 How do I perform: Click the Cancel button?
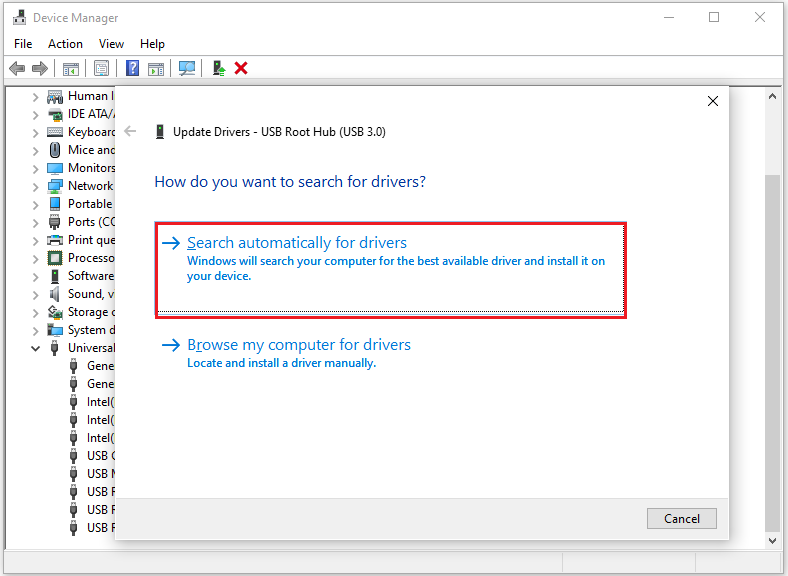pyautogui.click(x=681, y=518)
